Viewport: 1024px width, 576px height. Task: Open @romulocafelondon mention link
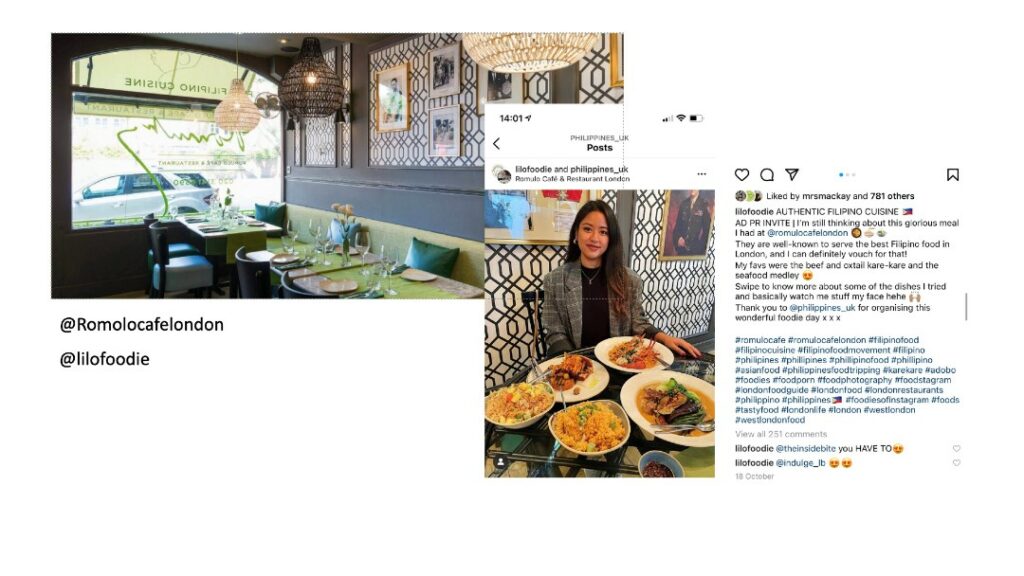(x=807, y=233)
